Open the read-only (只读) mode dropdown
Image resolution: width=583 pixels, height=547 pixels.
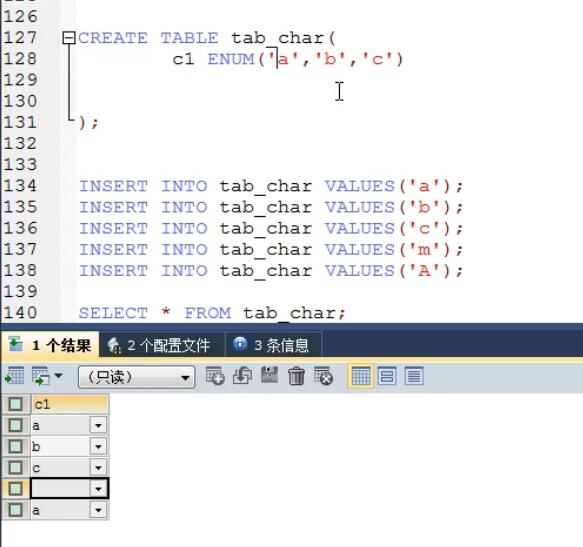(x=136, y=377)
